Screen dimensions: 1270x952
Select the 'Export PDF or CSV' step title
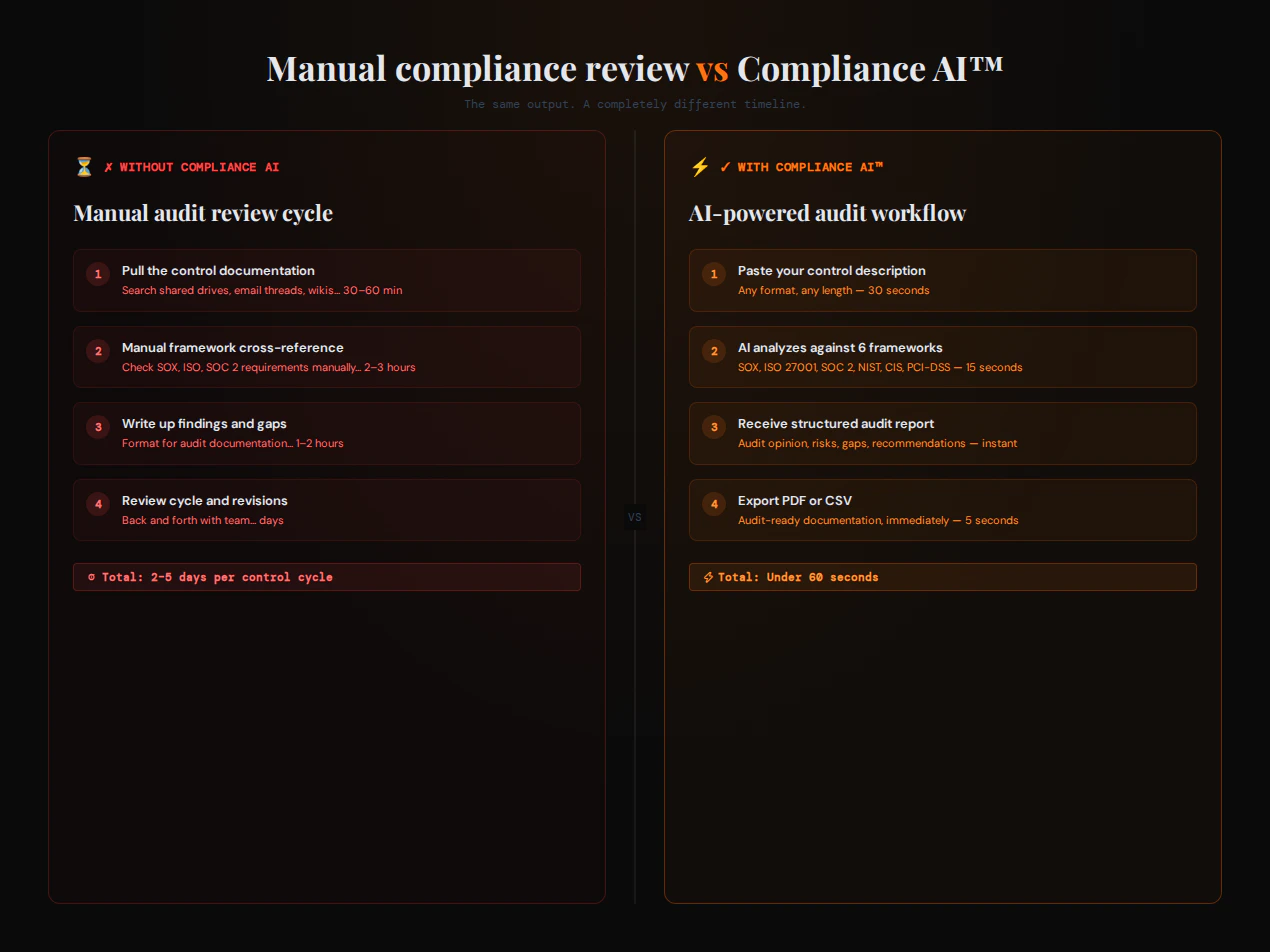coord(795,501)
